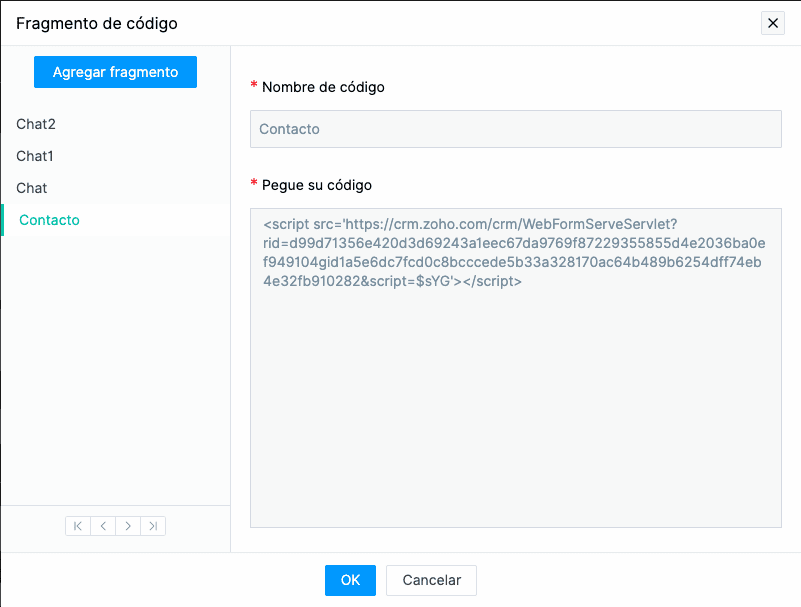801x607 pixels.
Task: Click the zoho script URL text
Action: [514, 252]
